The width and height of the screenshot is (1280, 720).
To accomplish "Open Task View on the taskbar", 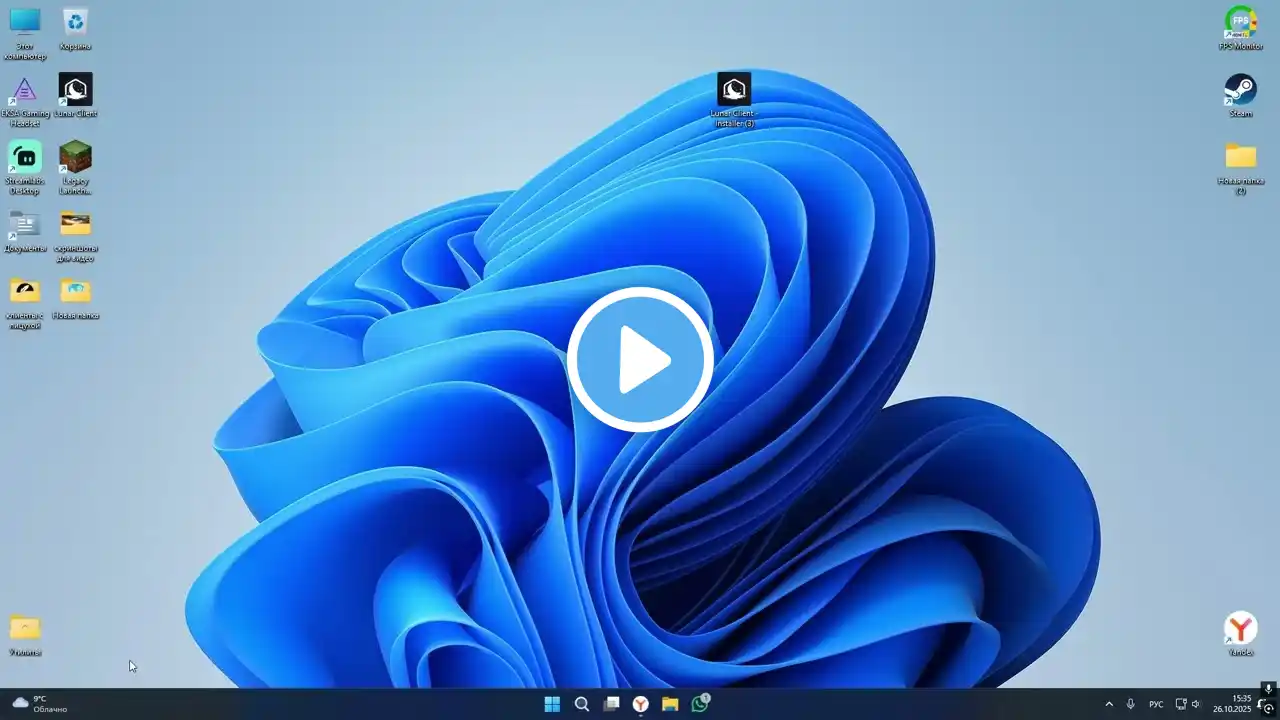I will pos(611,704).
